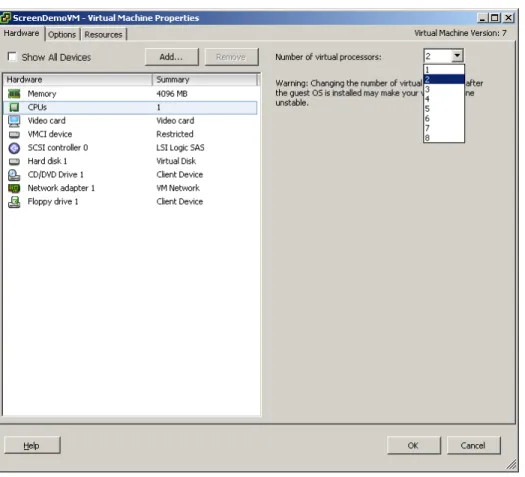Click Client Device summary for Floppy drive
The height and width of the screenshot is (477, 525).
tap(179, 202)
